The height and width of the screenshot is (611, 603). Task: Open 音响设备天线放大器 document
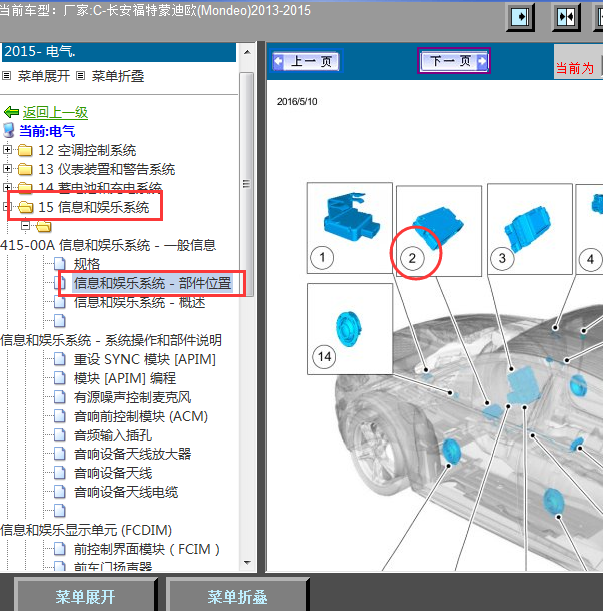coord(133,454)
